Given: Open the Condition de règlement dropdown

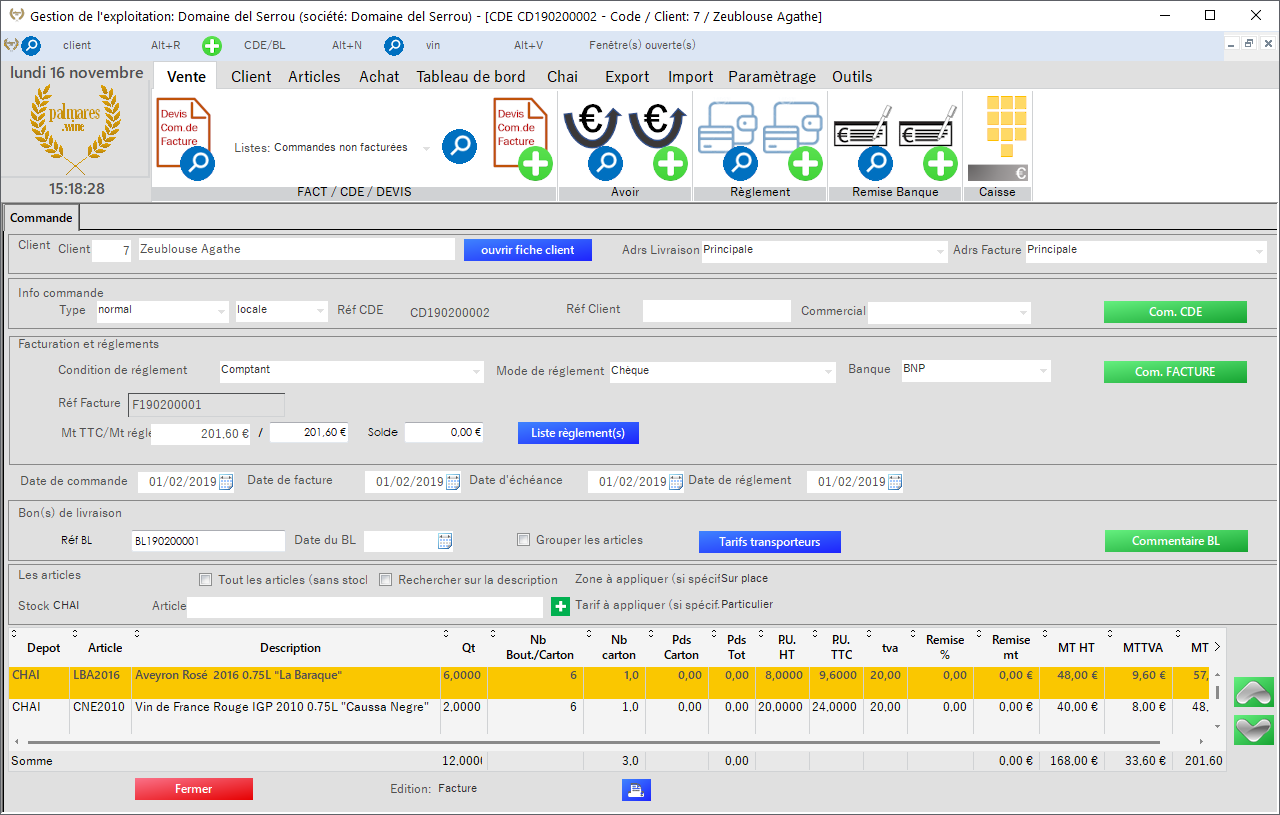Looking at the screenshot, I should coord(476,372).
